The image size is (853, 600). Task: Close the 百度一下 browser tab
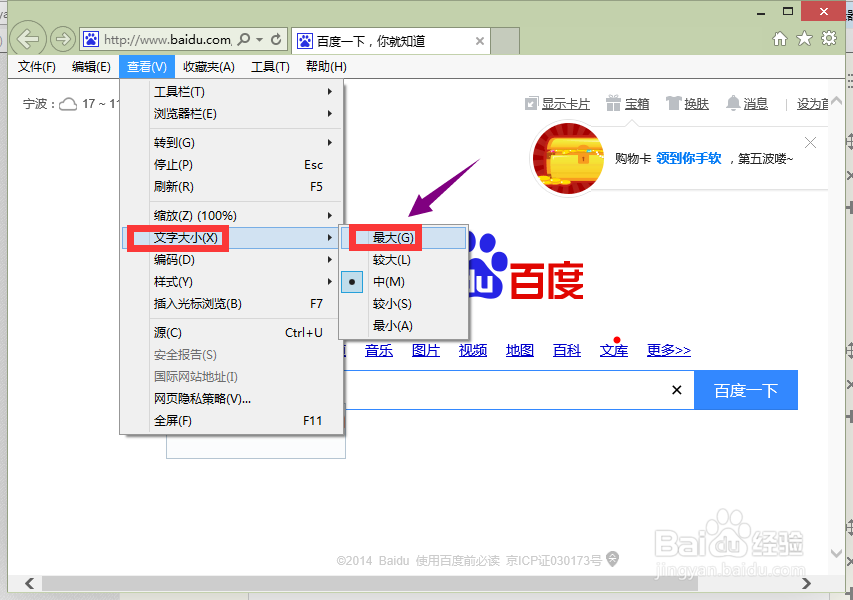click(479, 41)
